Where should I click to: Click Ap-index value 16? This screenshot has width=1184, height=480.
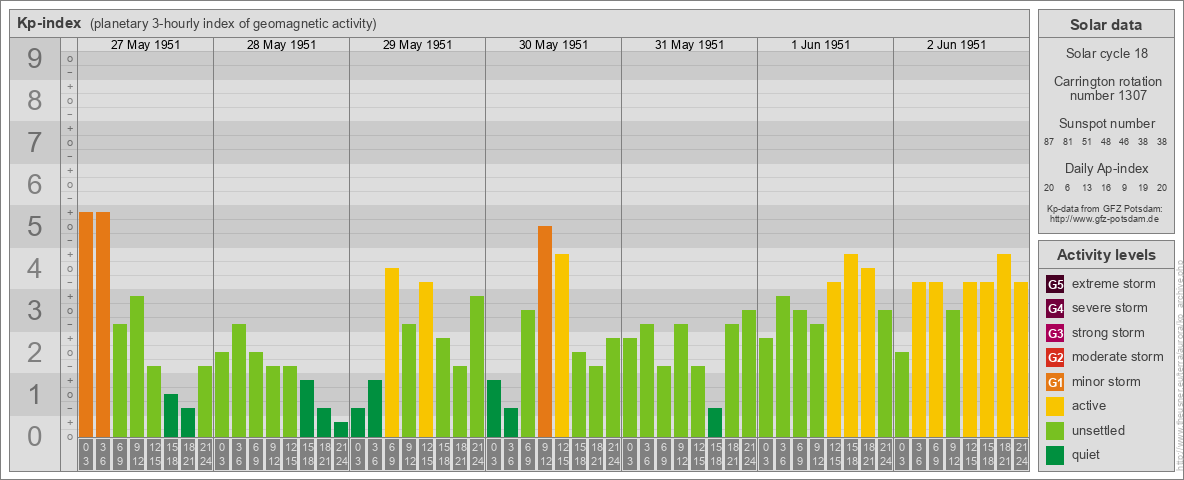tap(1105, 188)
